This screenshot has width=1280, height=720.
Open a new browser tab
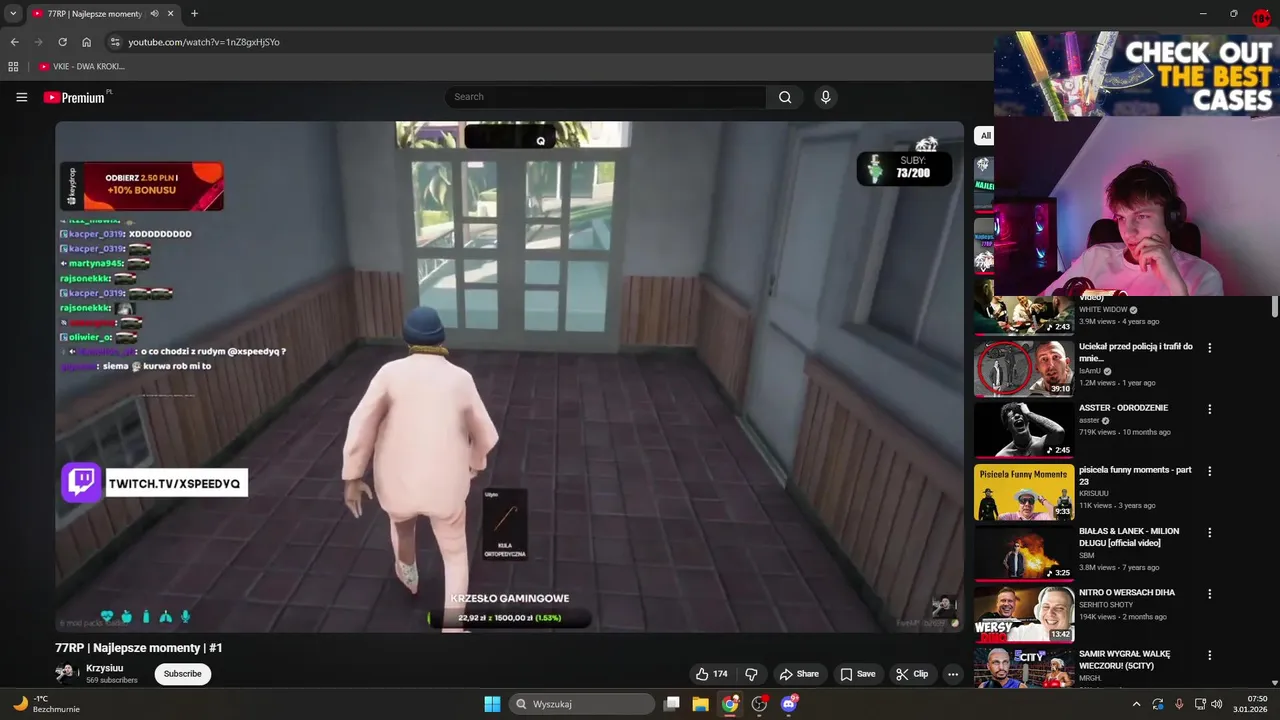click(194, 14)
